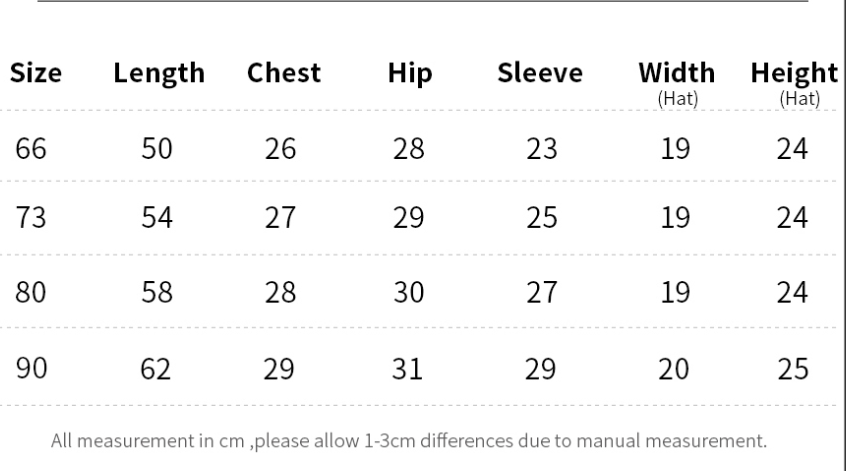Select size 80 in the Size column

point(31,295)
